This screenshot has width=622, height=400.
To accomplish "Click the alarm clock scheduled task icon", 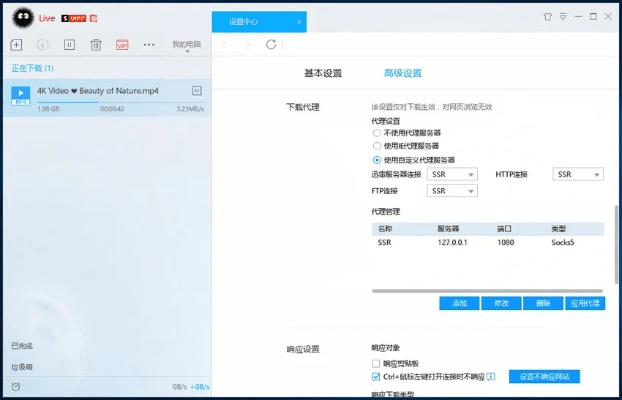I will tap(16, 385).
